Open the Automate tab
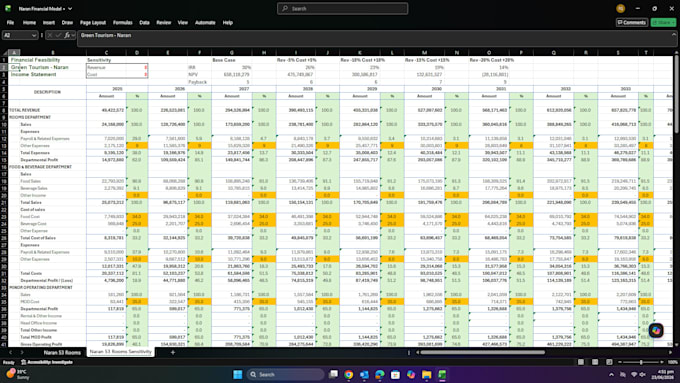 (x=205, y=23)
